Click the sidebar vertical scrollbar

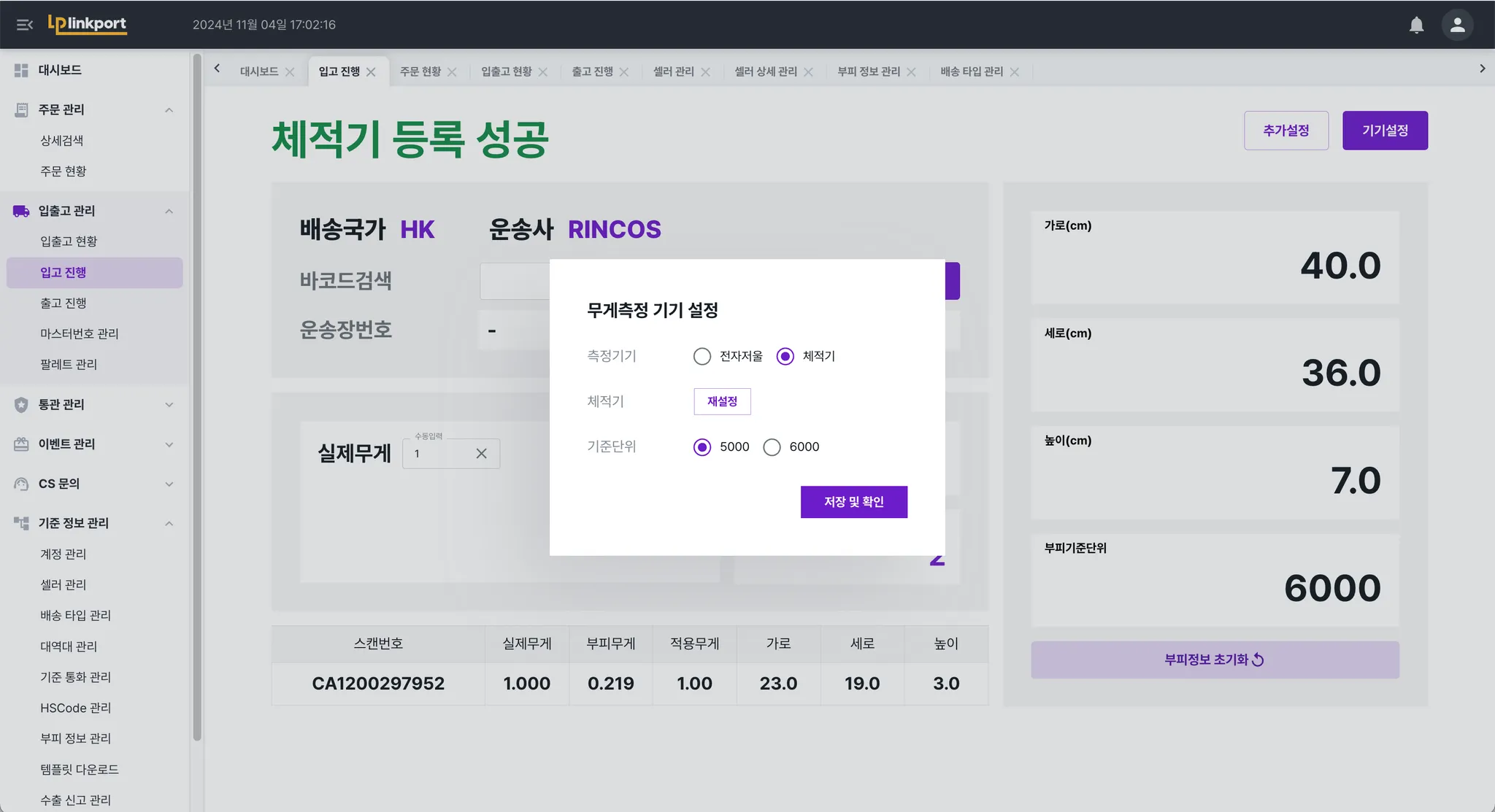pyautogui.click(x=196, y=394)
